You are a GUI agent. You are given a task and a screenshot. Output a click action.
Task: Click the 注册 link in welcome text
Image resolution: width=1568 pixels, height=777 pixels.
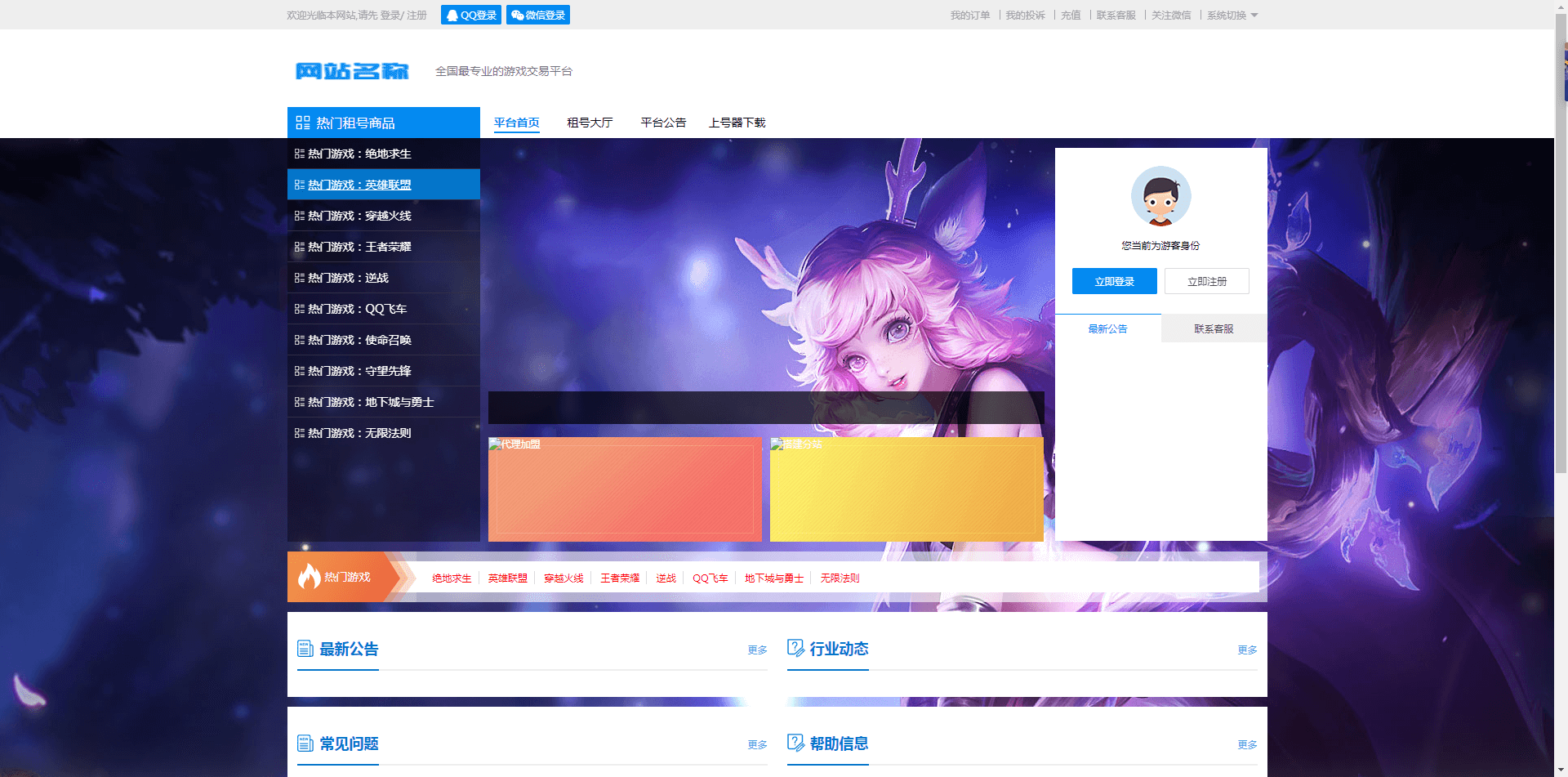(416, 16)
